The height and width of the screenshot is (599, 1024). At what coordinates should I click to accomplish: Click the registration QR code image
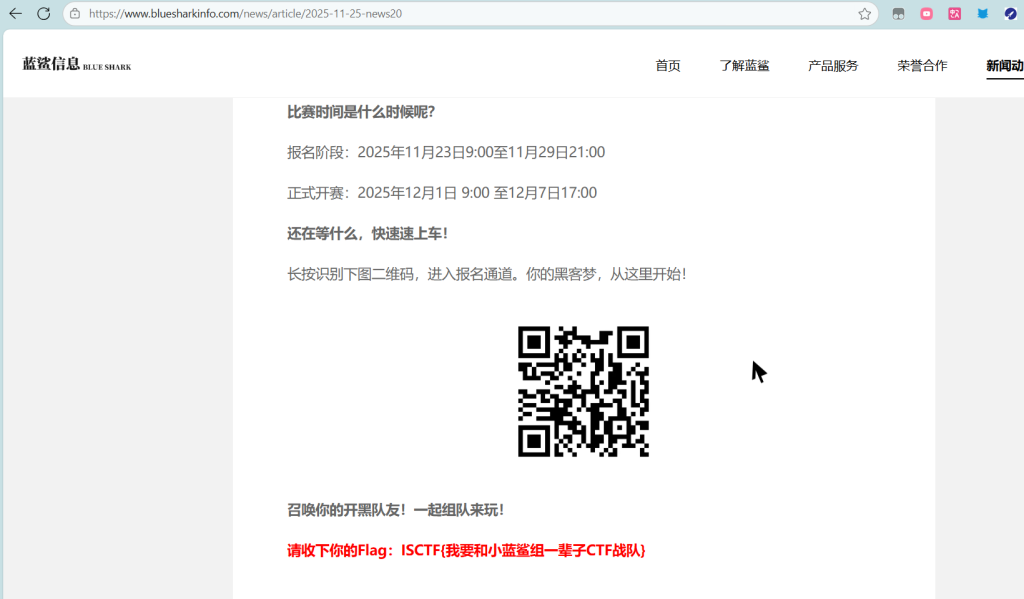point(583,391)
